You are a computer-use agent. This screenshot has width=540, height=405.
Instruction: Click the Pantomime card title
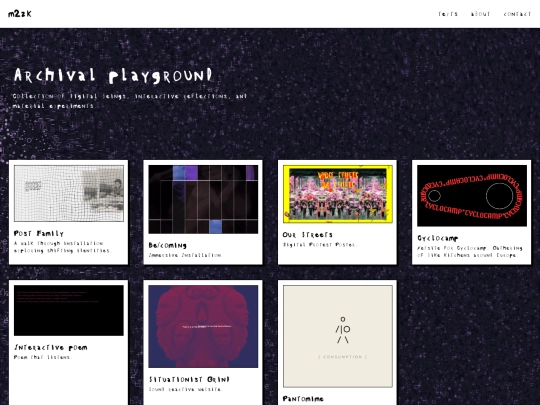click(303, 399)
